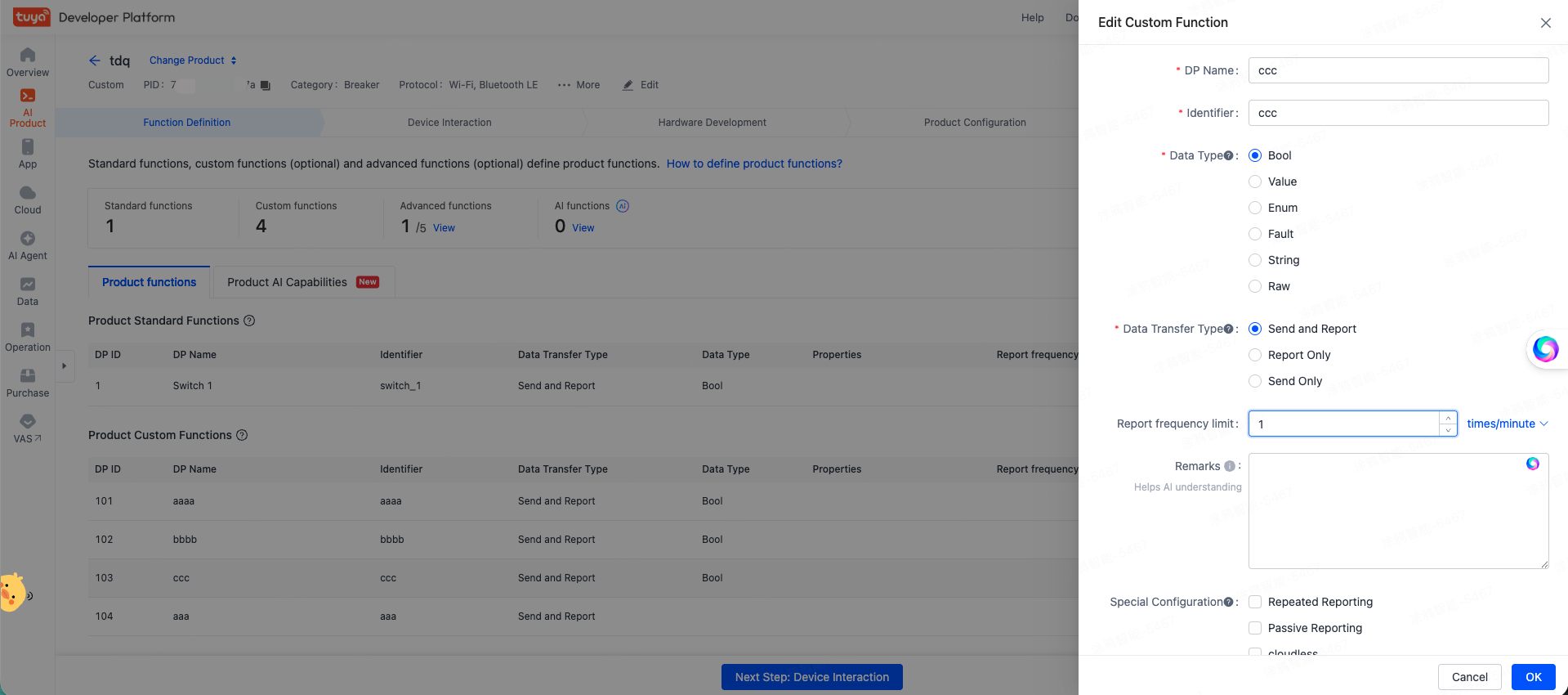Enable Repeated Reporting checkbox
The image size is (1568, 695).
tap(1255, 602)
